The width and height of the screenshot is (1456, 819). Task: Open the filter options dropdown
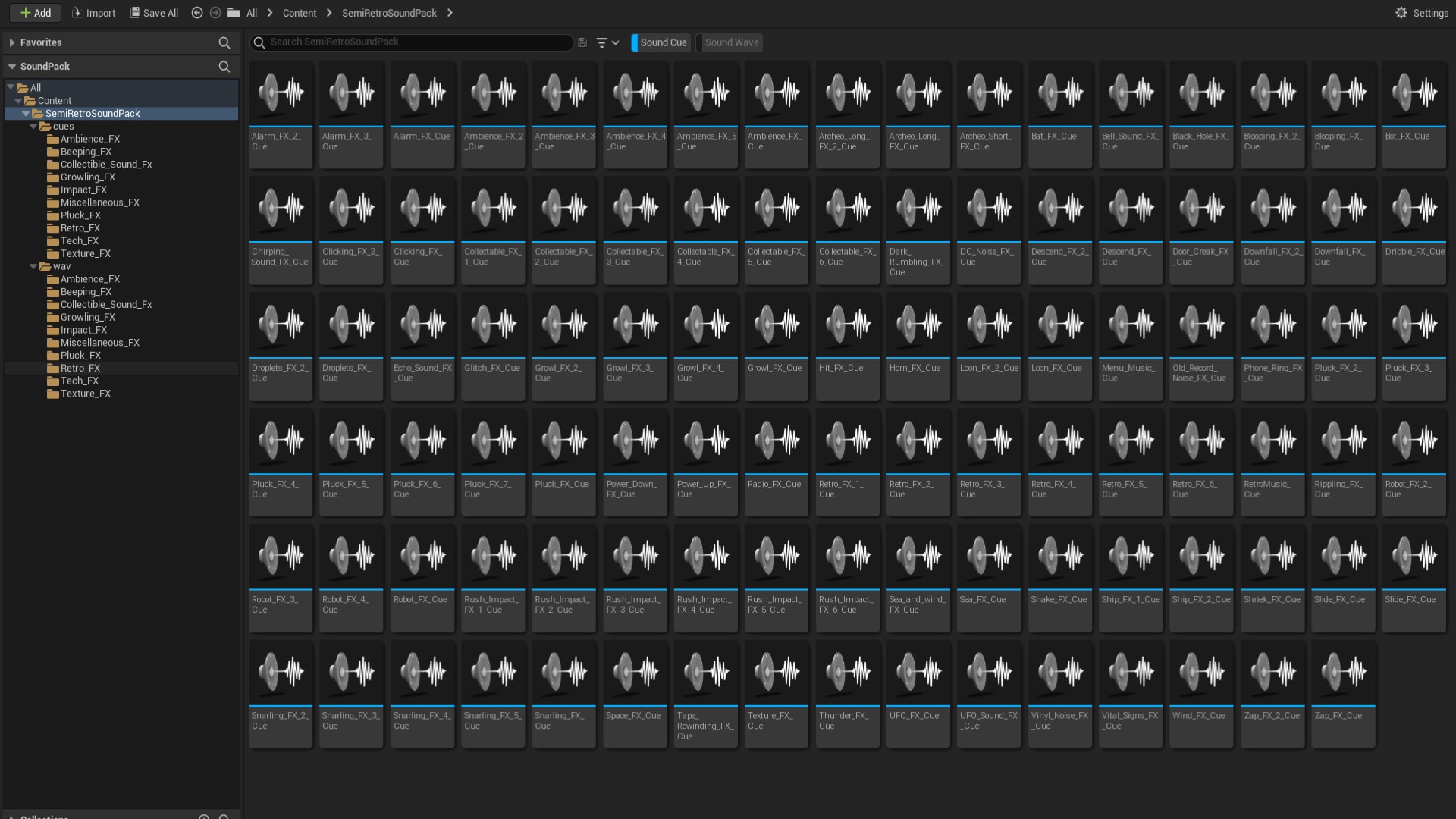pyautogui.click(x=607, y=43)
